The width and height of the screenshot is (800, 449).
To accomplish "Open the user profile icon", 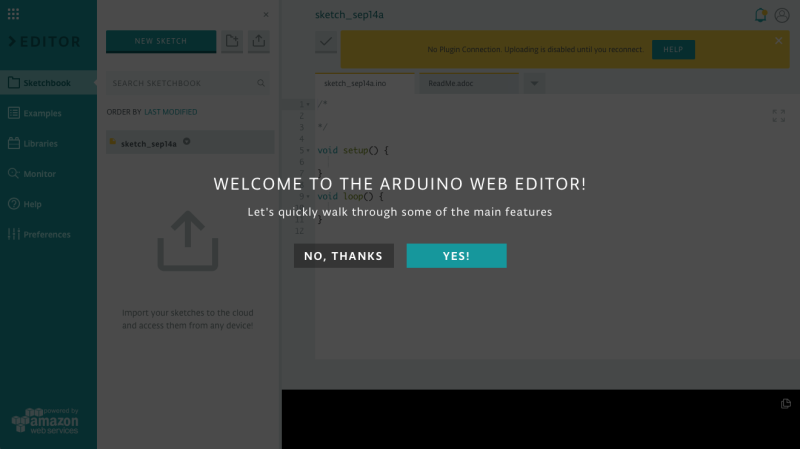I will tap(782, 15).
